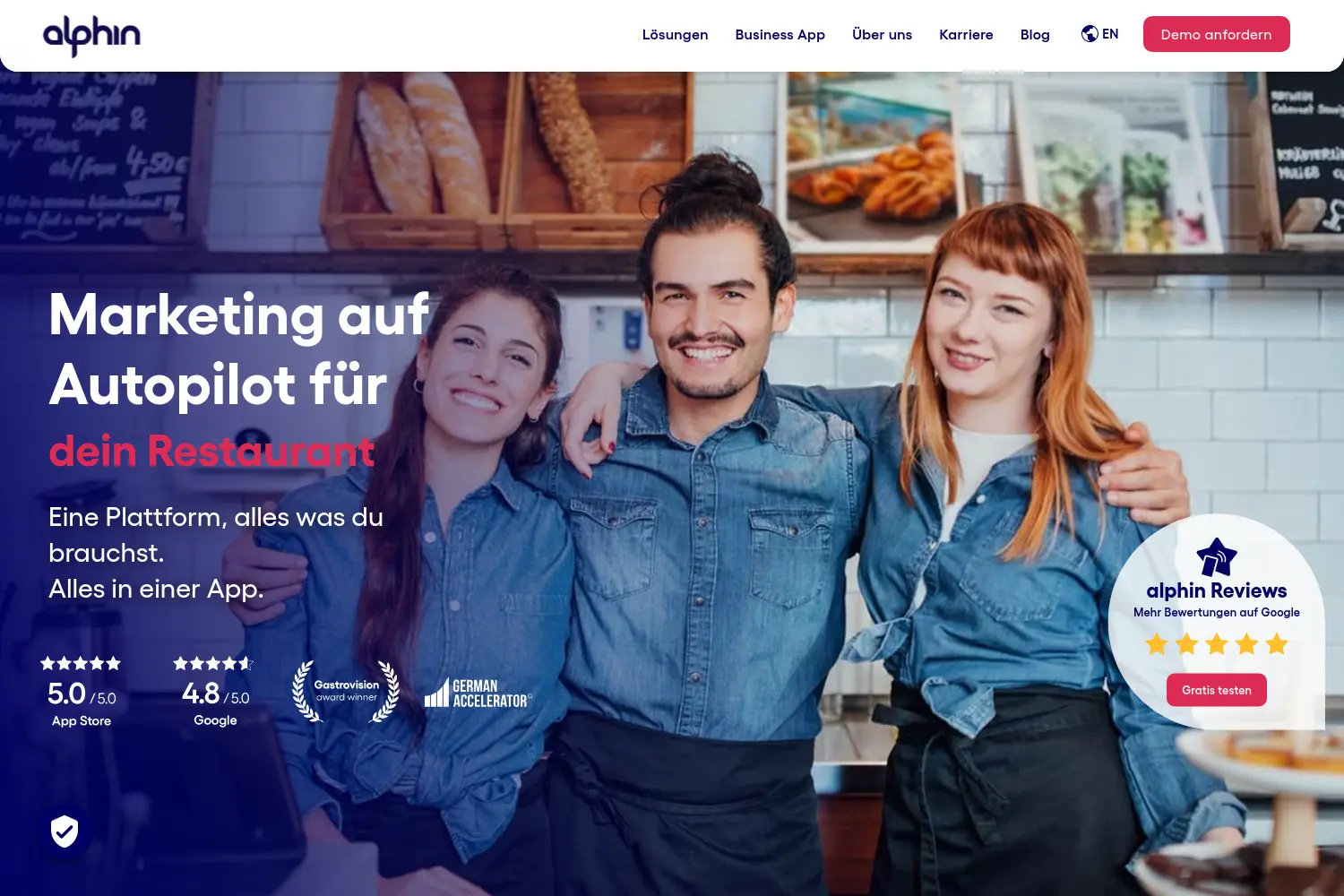1344x896 pixels.
Task: Click the Demo anfordern button
Action: pos(1216,34)
